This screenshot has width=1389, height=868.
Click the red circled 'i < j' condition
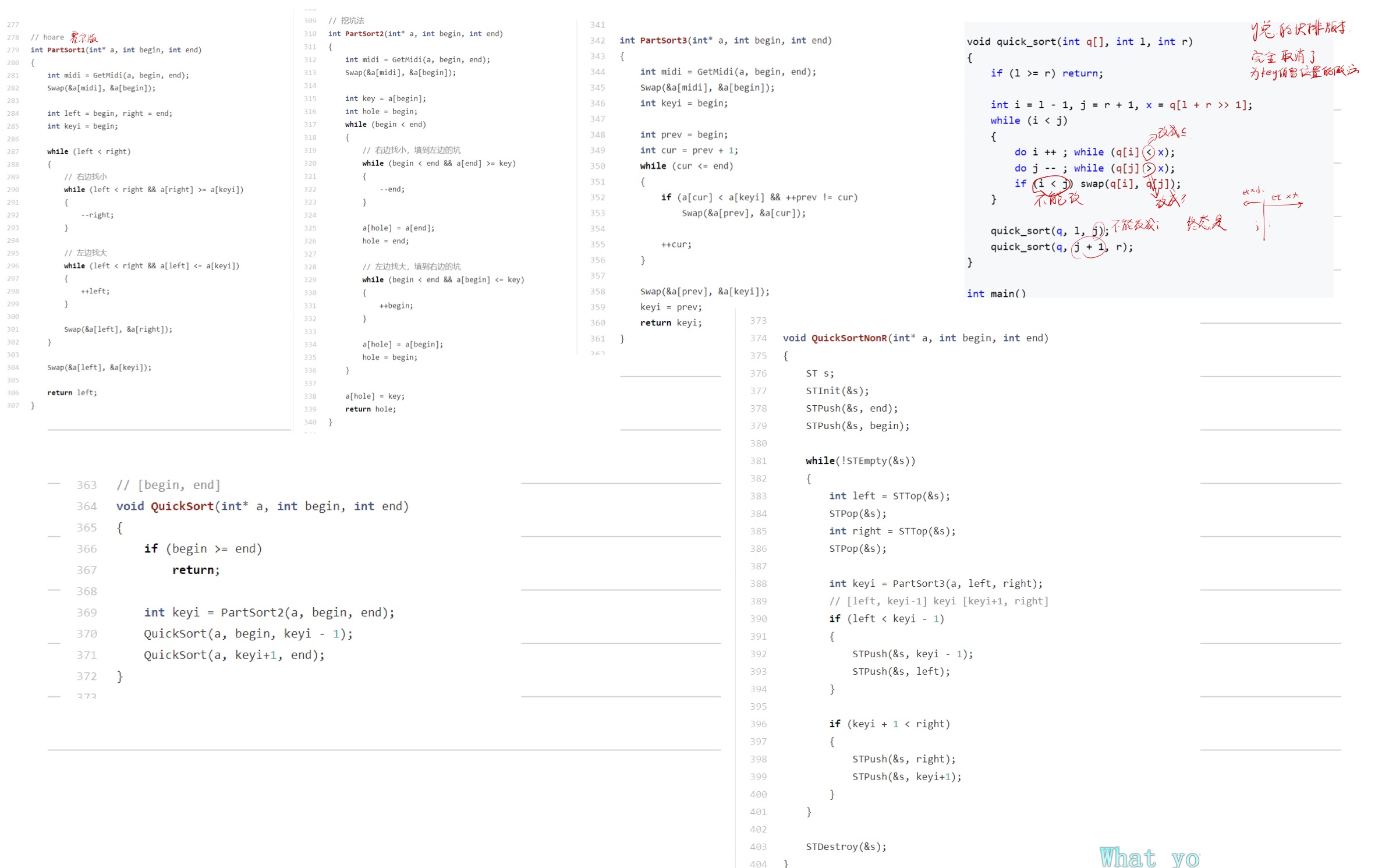tap(1052, 185)
